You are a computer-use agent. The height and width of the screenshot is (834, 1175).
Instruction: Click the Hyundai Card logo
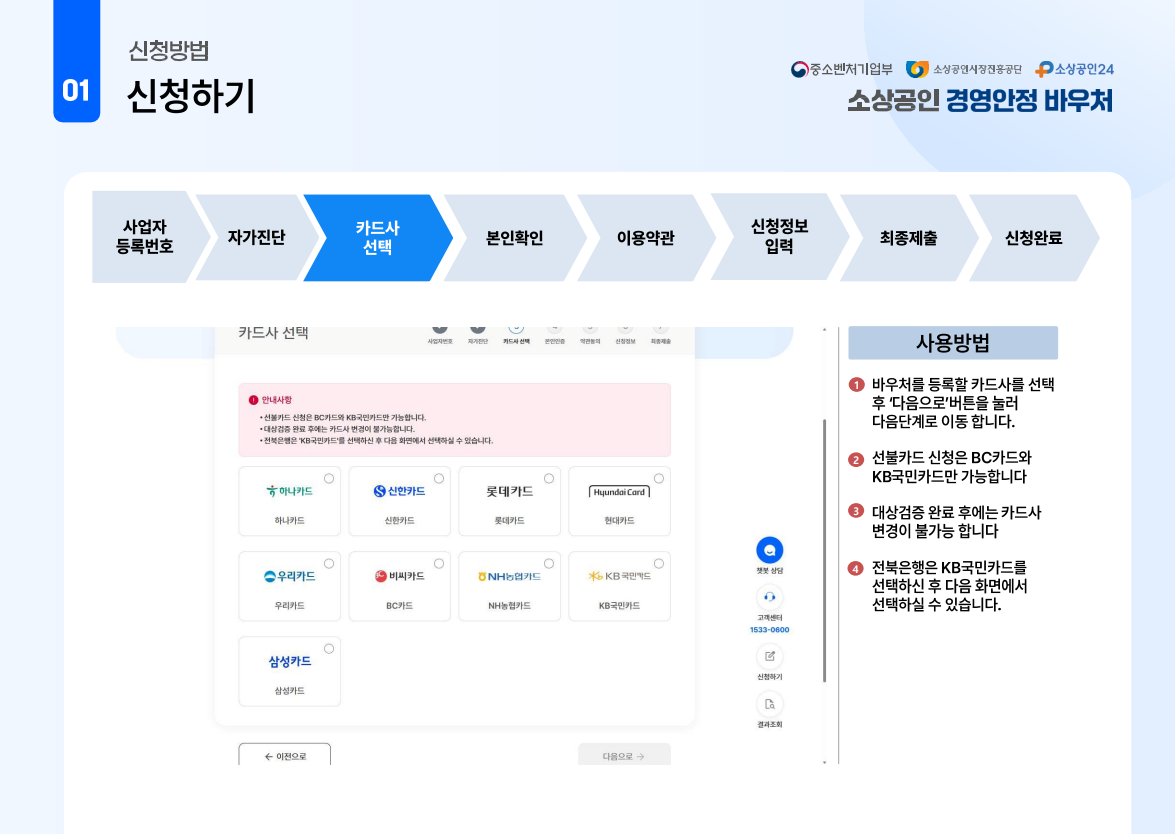click(619, 492)
